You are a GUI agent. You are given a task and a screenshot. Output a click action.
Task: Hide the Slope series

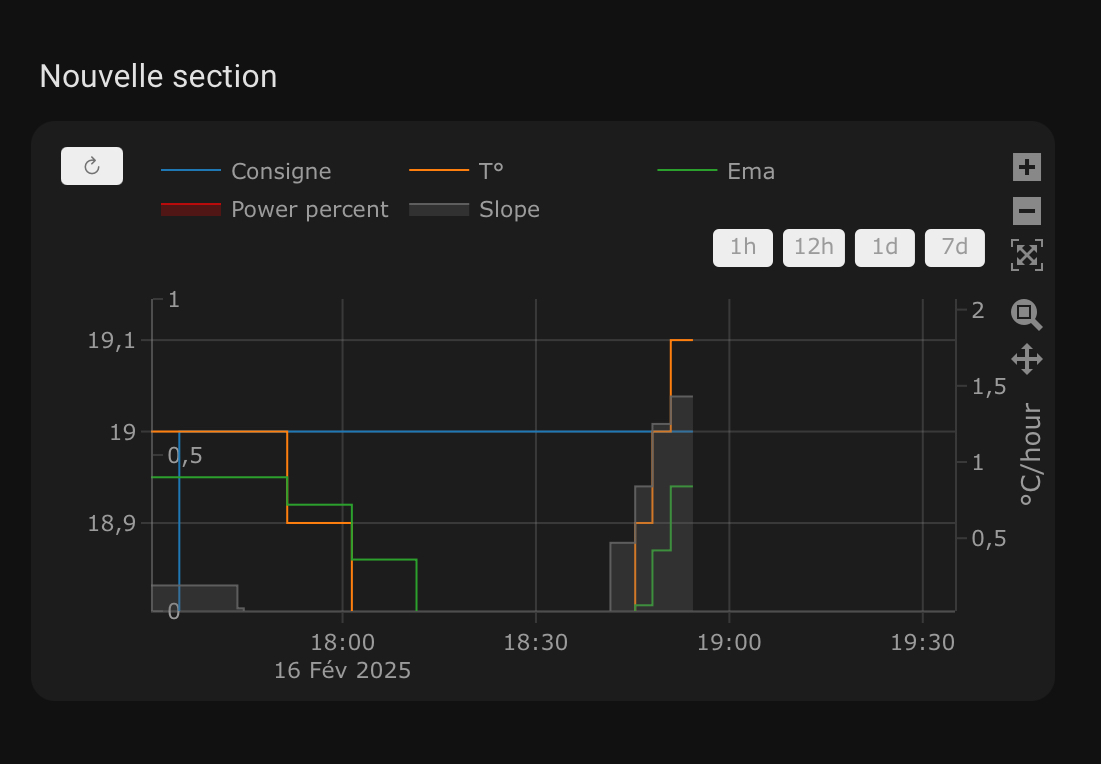pos(475,209)
